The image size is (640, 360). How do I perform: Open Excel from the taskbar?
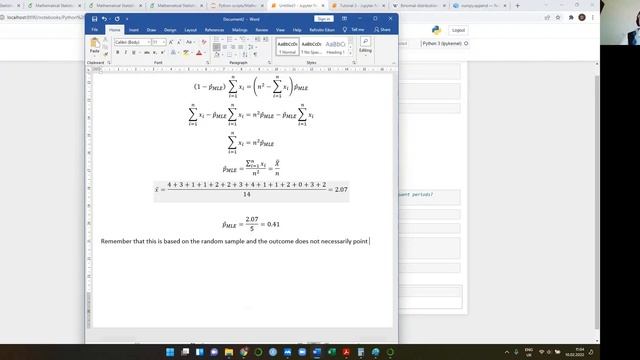(x=332, y=352)
